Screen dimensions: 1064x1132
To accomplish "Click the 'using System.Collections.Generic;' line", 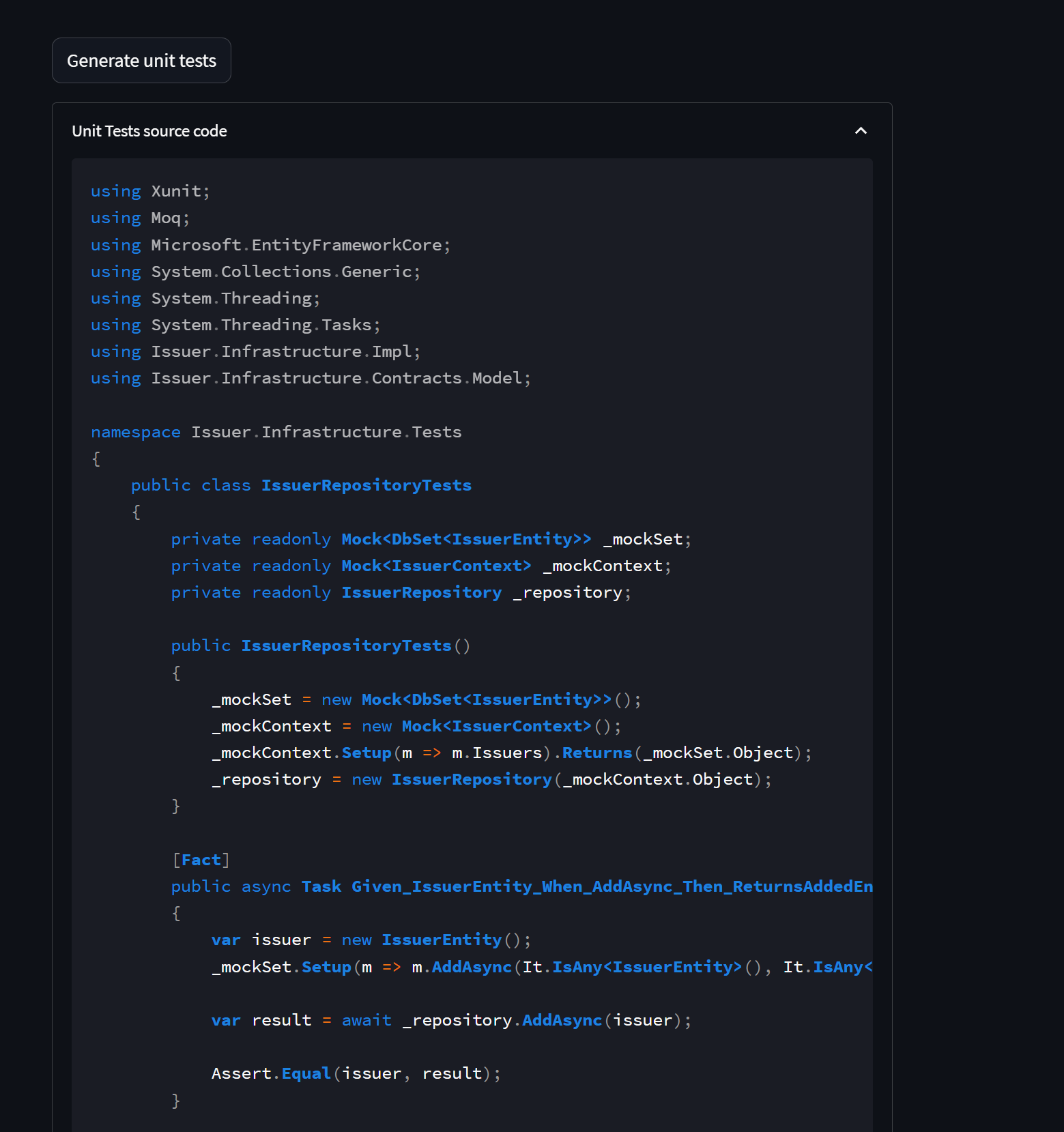I will pos(255,272).
